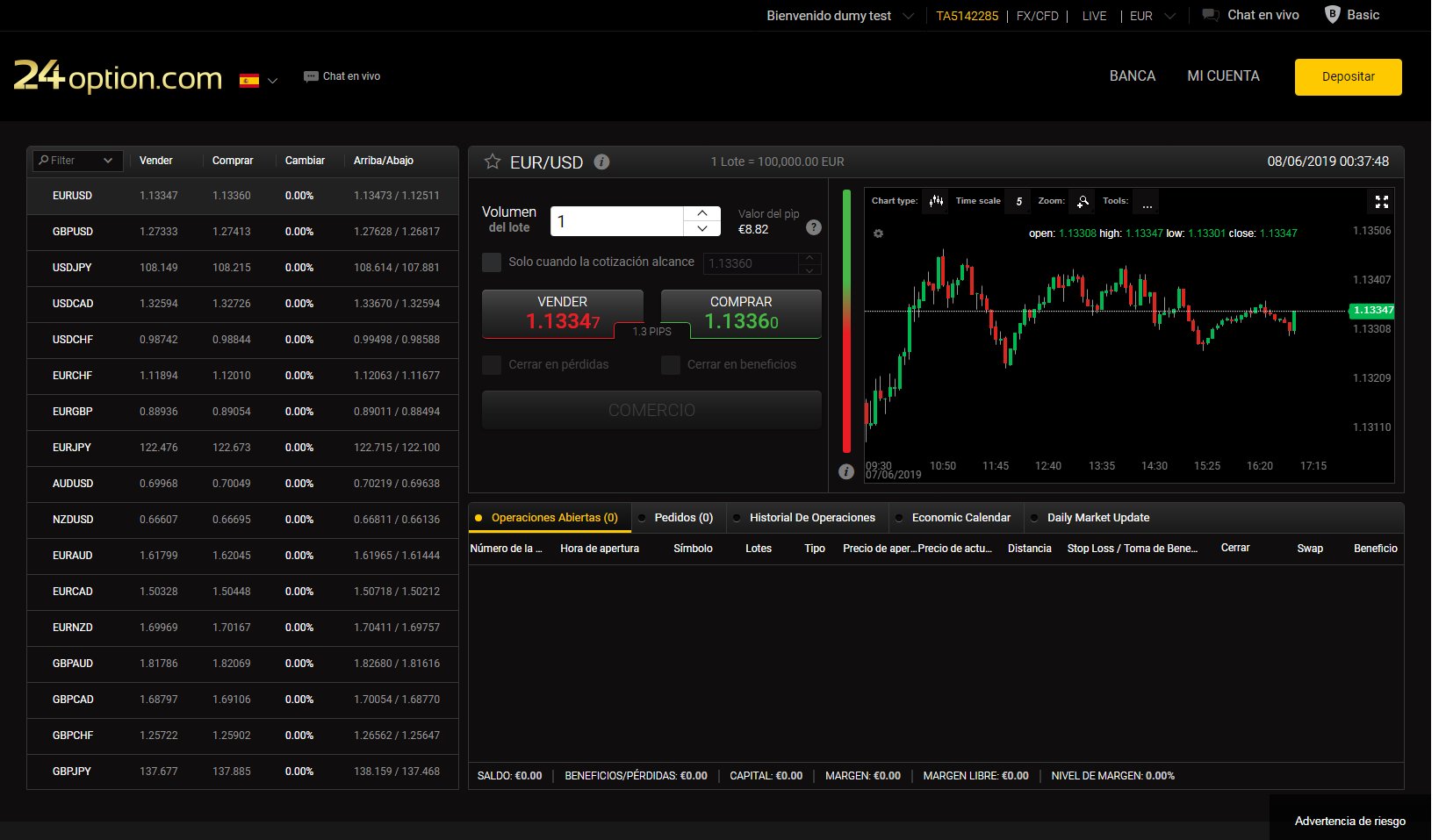This screenshot has width=1446, height=840.
Task: Click the filter search magnifier icon
Action: (x=43, y=160)
